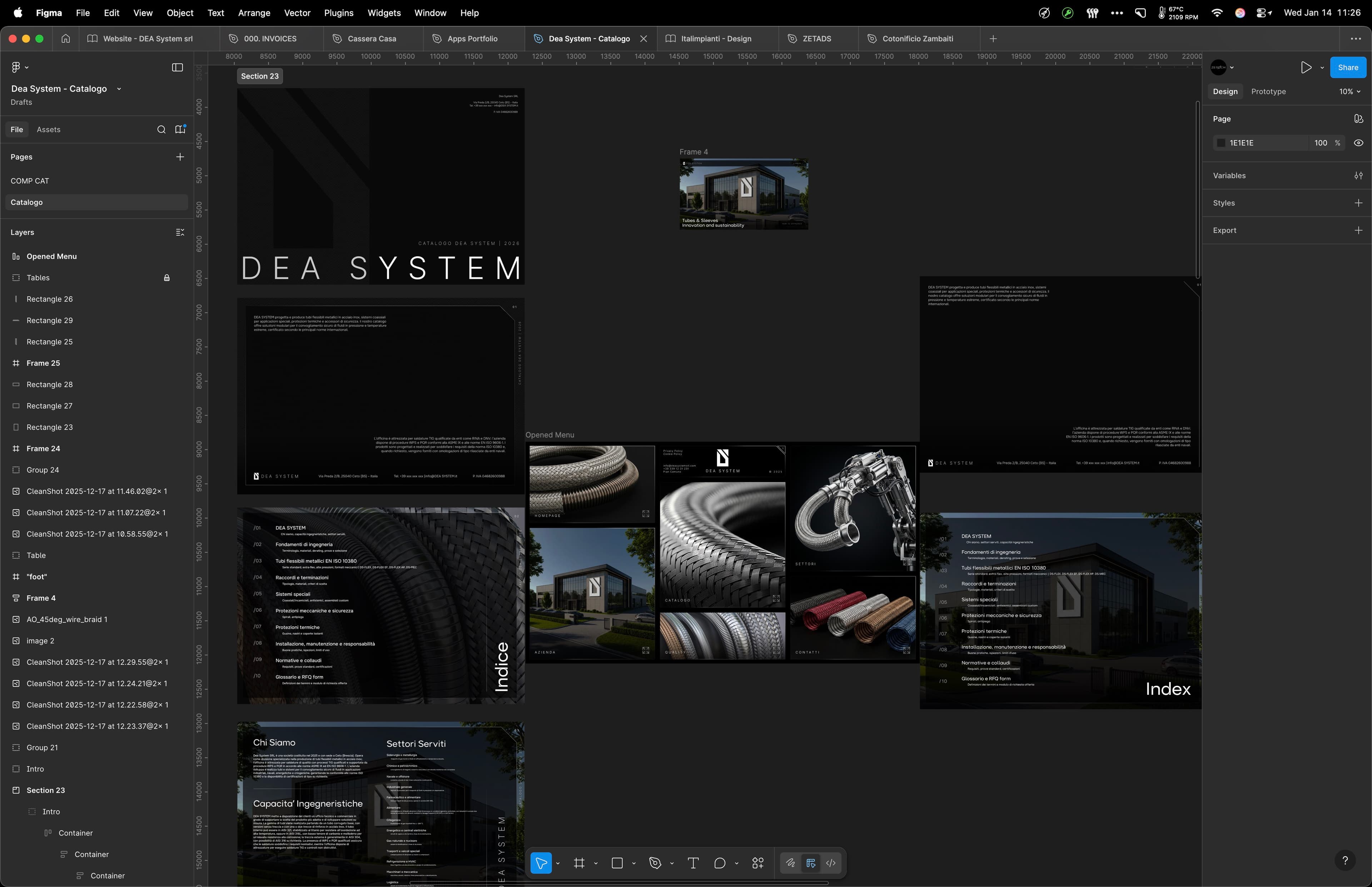Select Section 23 label on canvas
The image size is (1372, 887).
(x=260, y=76)
